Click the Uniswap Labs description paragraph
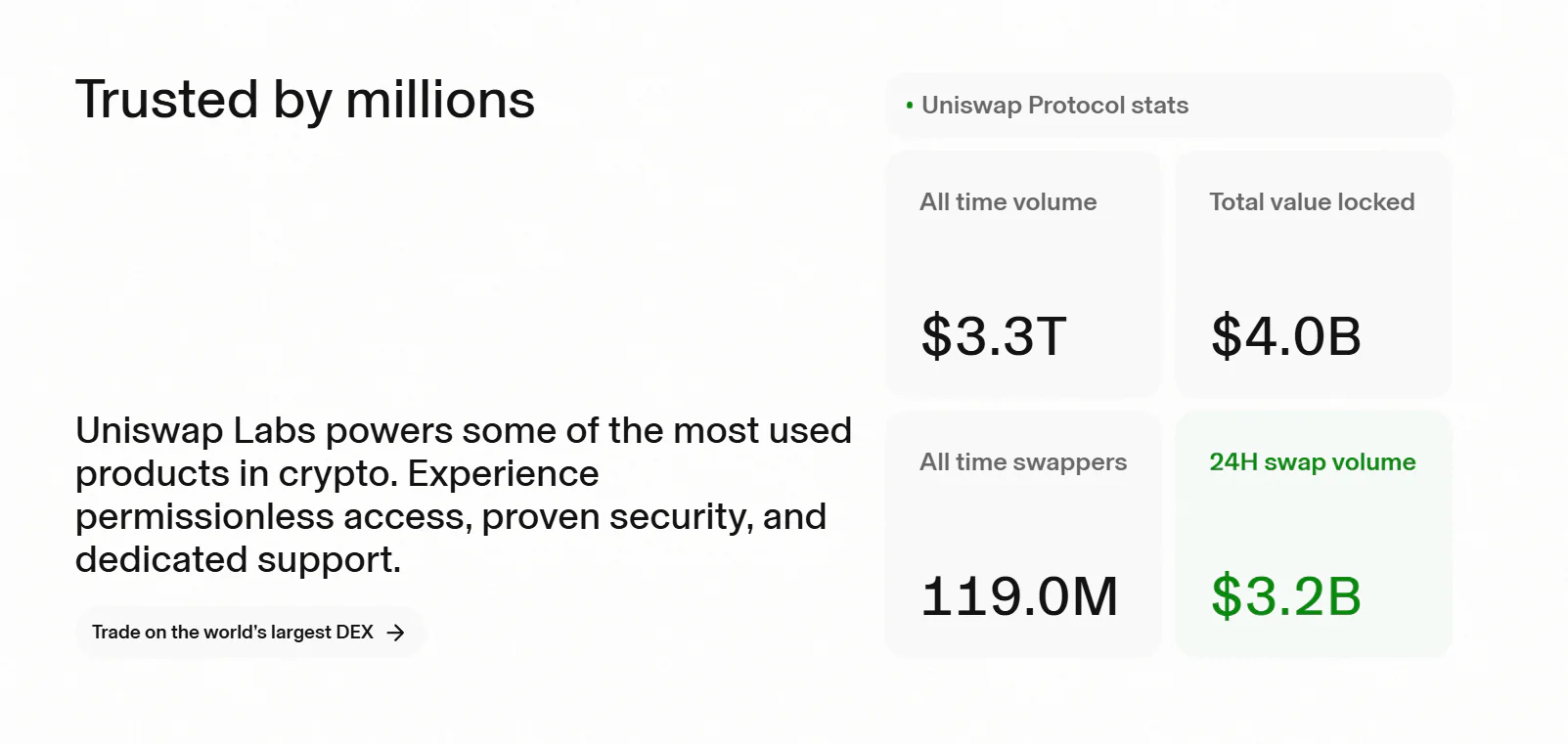1568x744 pixels. point(464,495)
